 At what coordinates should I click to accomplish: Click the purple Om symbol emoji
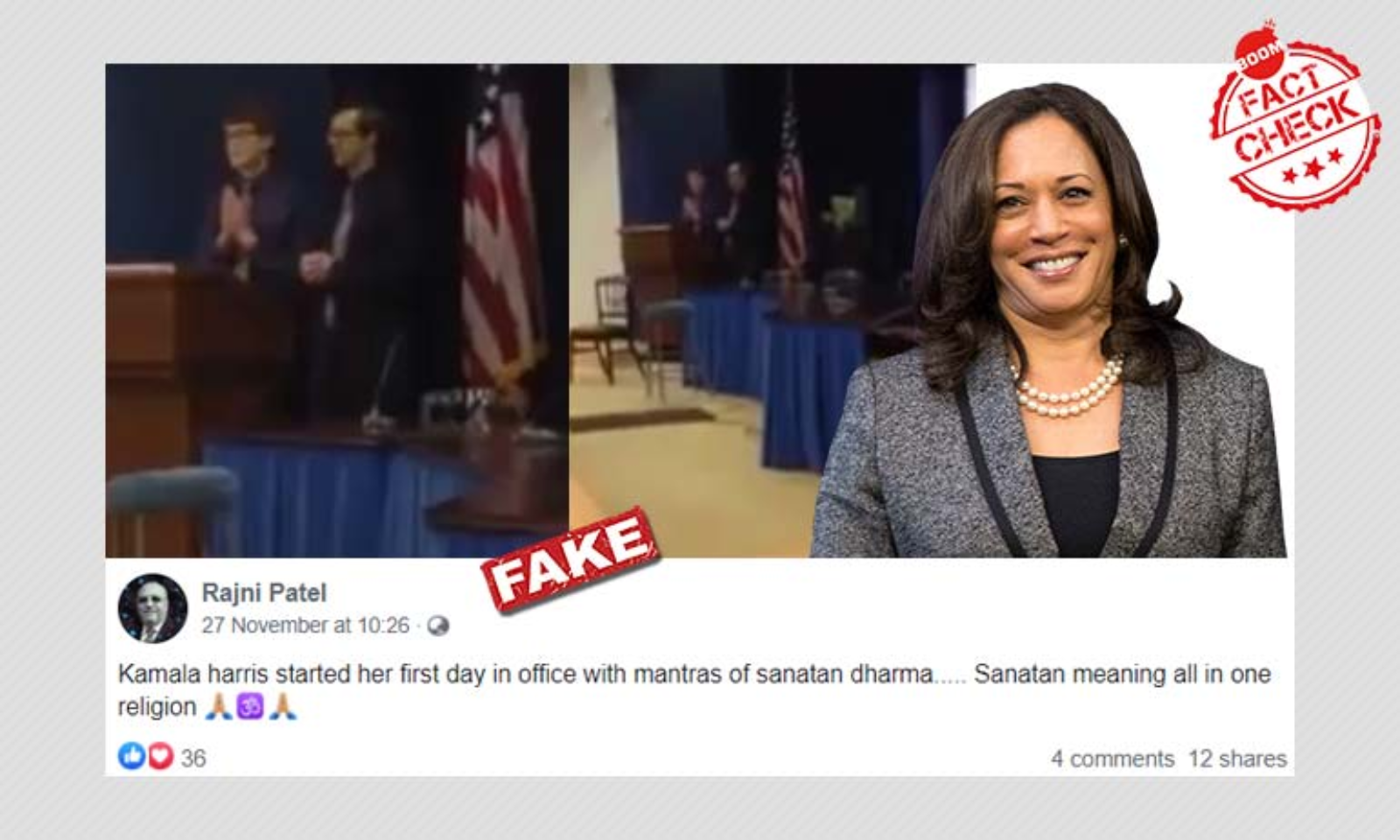(x=250, y=707)
